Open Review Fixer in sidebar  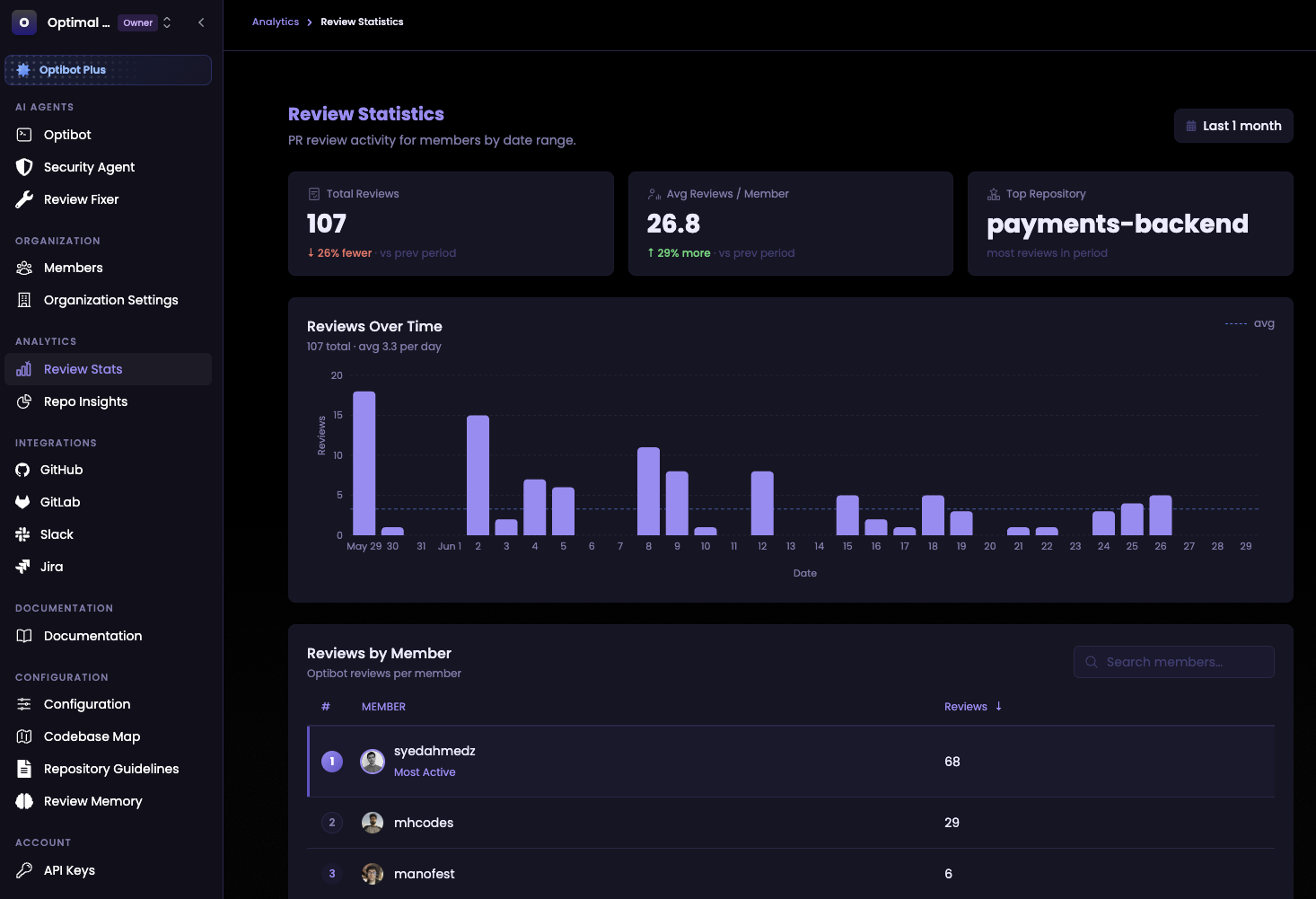click(x=108, y=199)
